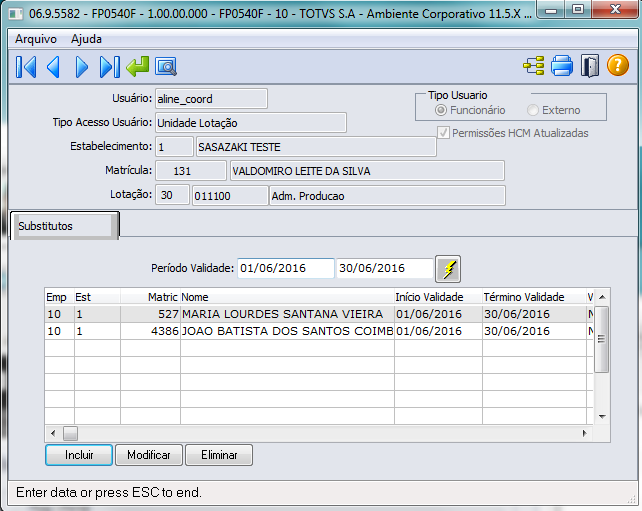The image size is (642, 511).
Task: Go to the first record
Action: click(x=26, y=67)
